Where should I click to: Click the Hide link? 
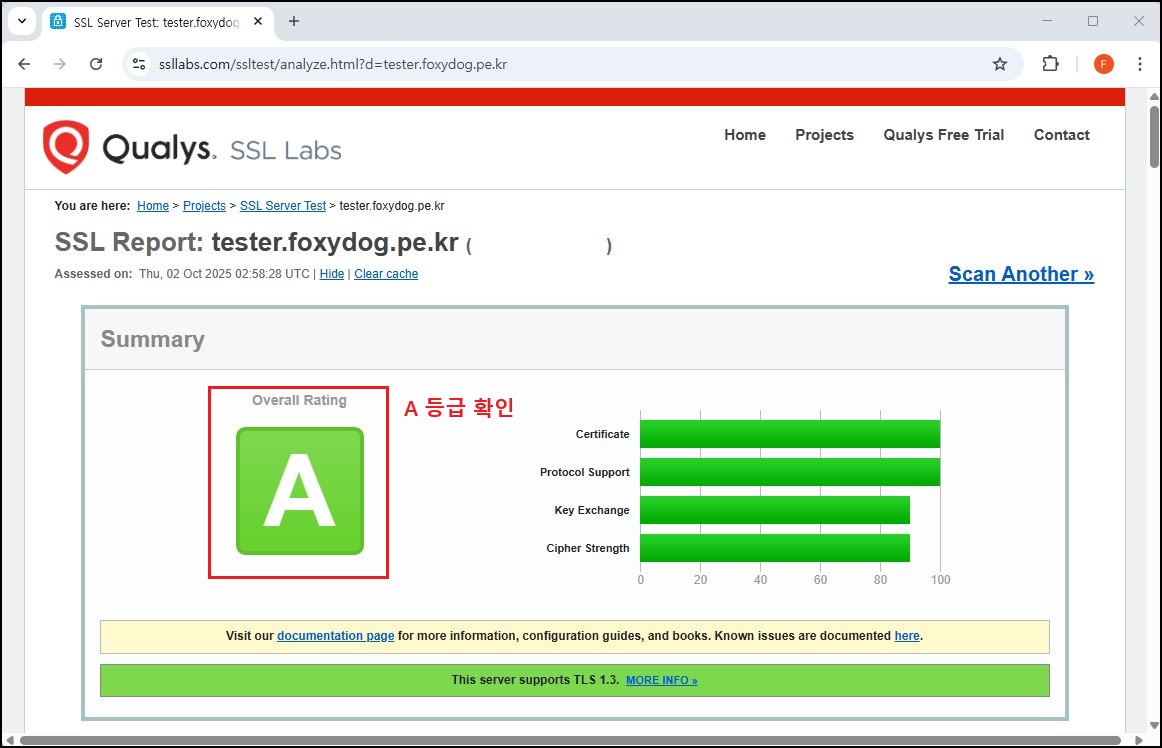point(331,274)
